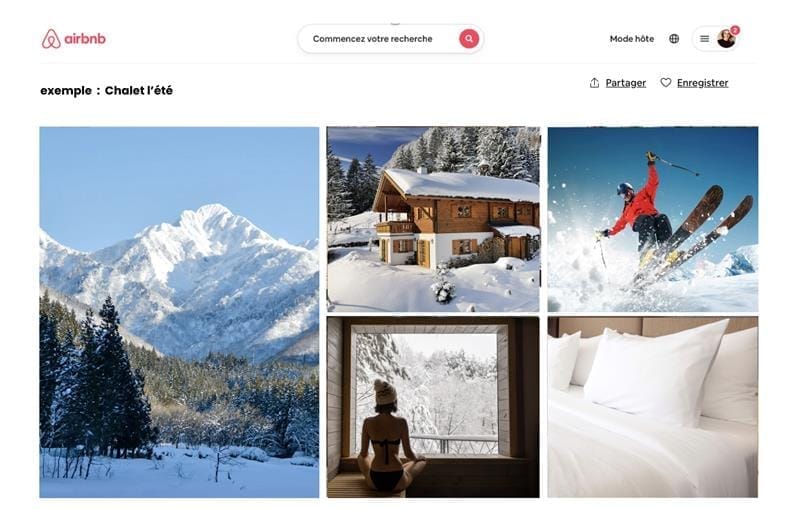Open the snowy mountain landscape photo
The height and width of the screenshot is (509, 800).
tap(179, 312)
